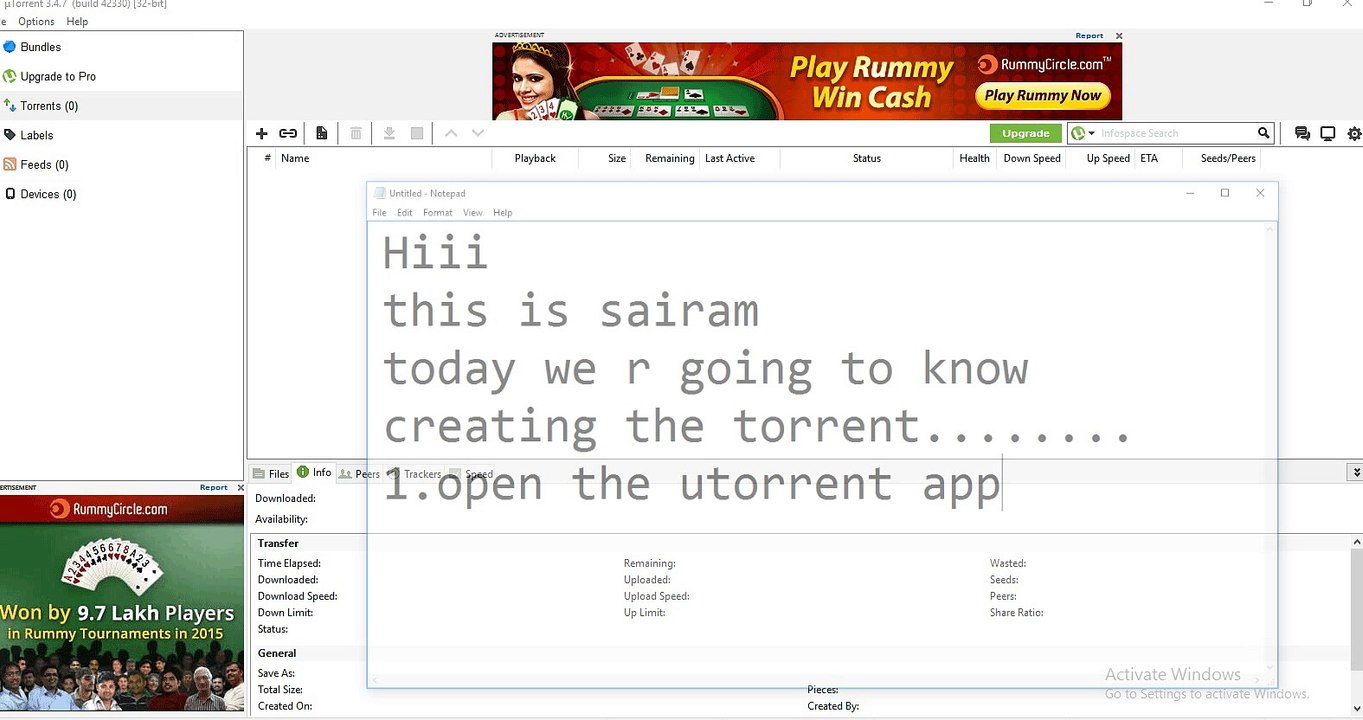1363x720 pixels.
Task: Click the Stop torrent square icon
Action: 417,133
